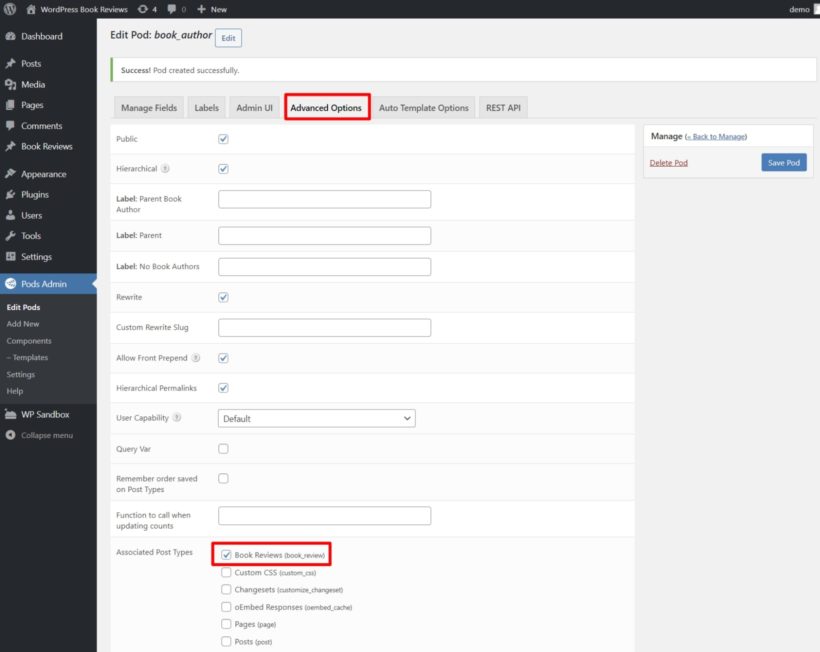Check Posts associated post type
The height and width of the screenshot is (652, 820).
[x=226, y=641]
